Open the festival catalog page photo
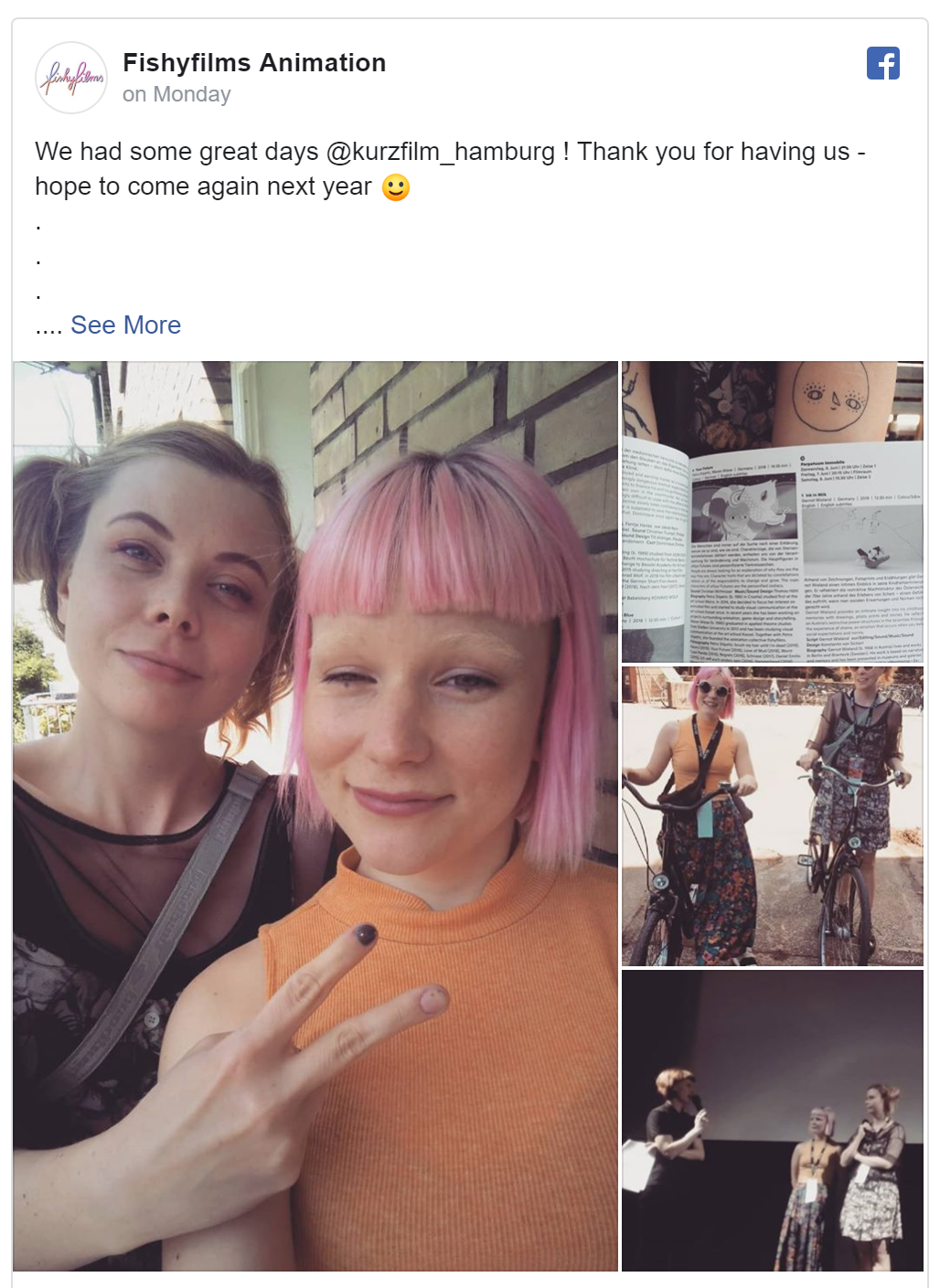This screenshot has width=940, height=1288. 773,512
